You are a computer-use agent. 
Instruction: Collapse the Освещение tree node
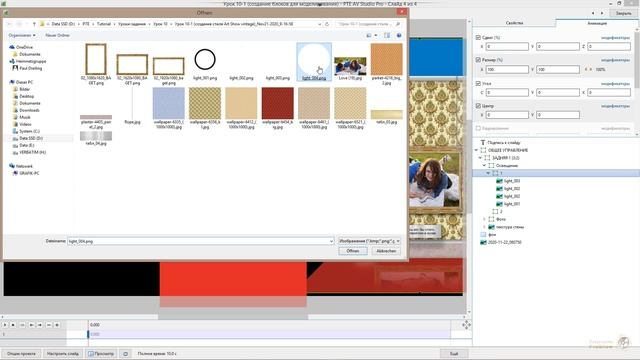click(x=484, y=166)
